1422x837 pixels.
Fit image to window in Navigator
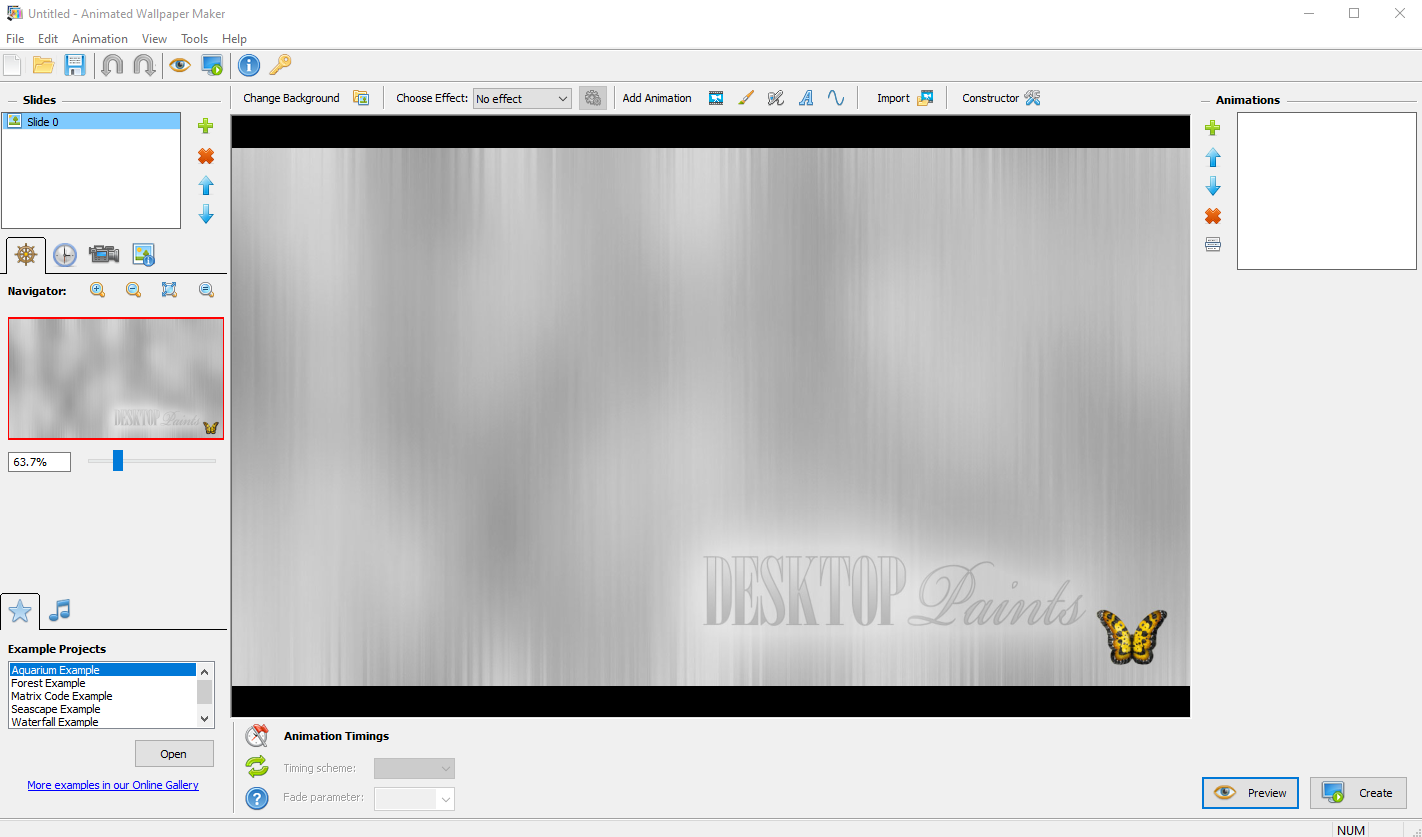click(169, 290)
